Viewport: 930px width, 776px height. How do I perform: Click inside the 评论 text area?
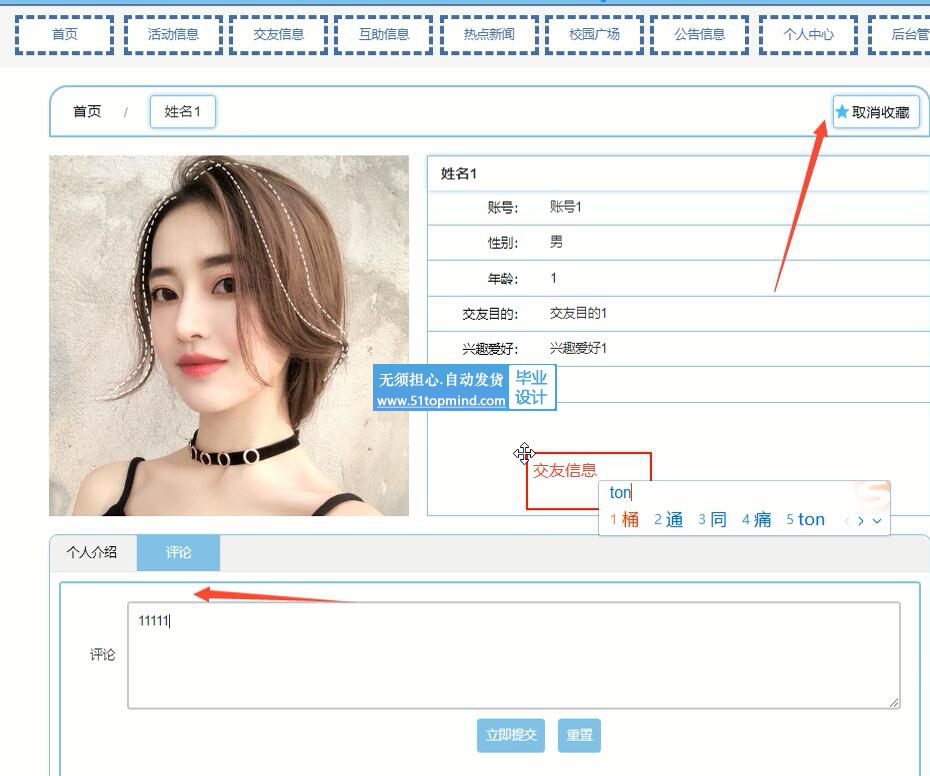[513, 655]
